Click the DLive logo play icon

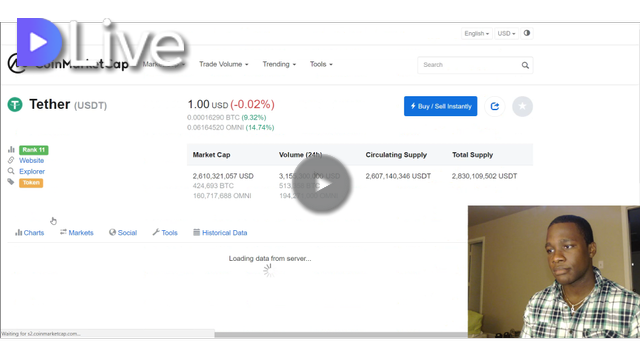click(39, 42)
